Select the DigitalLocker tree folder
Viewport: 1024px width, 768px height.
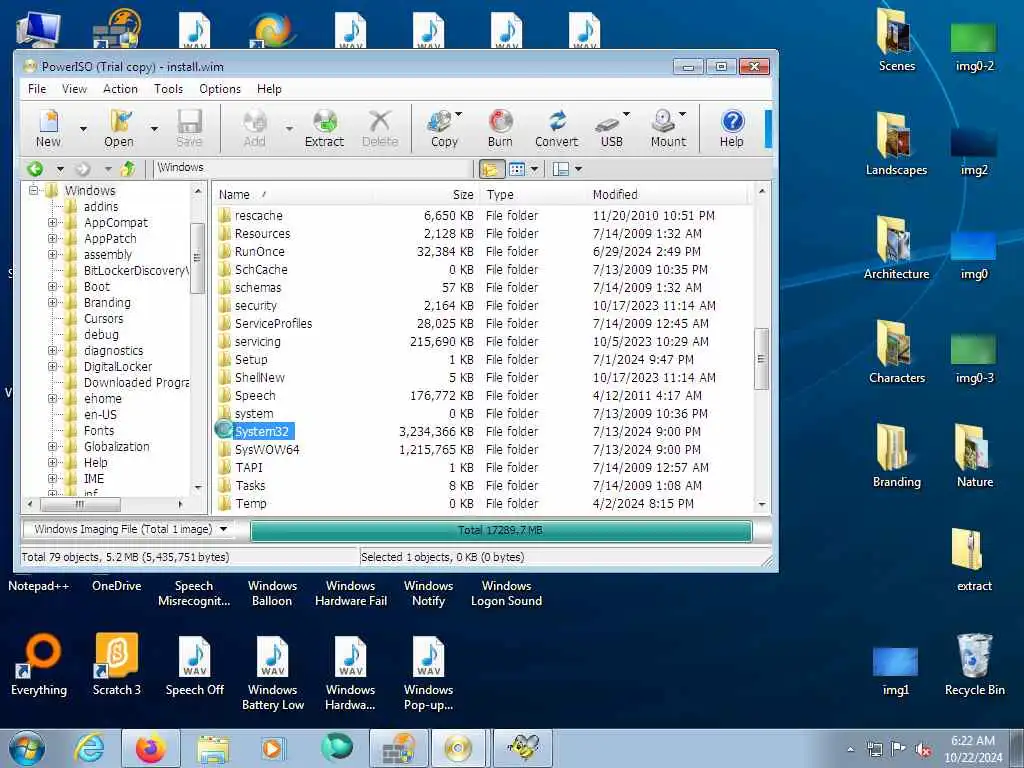118,367
